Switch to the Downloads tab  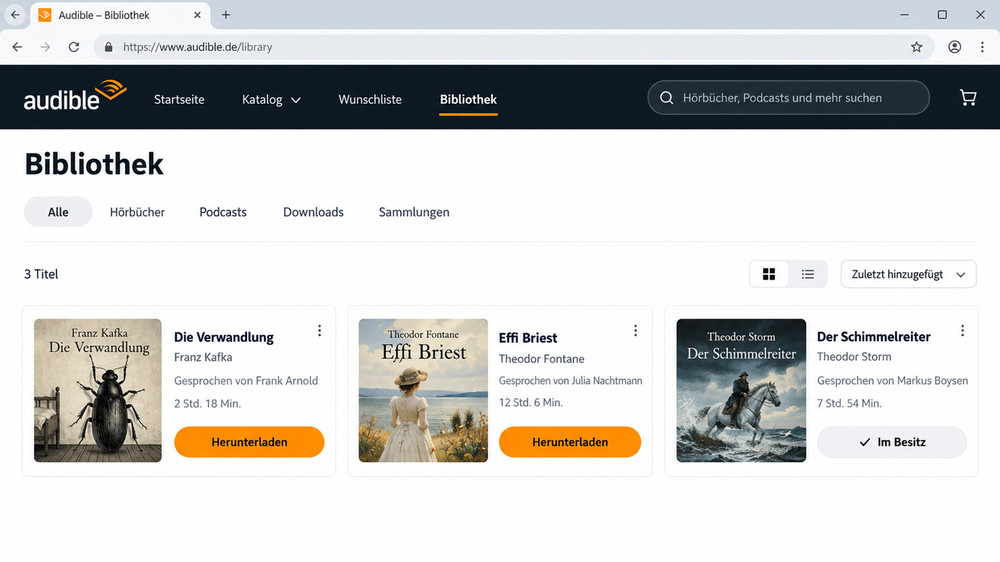313,212
